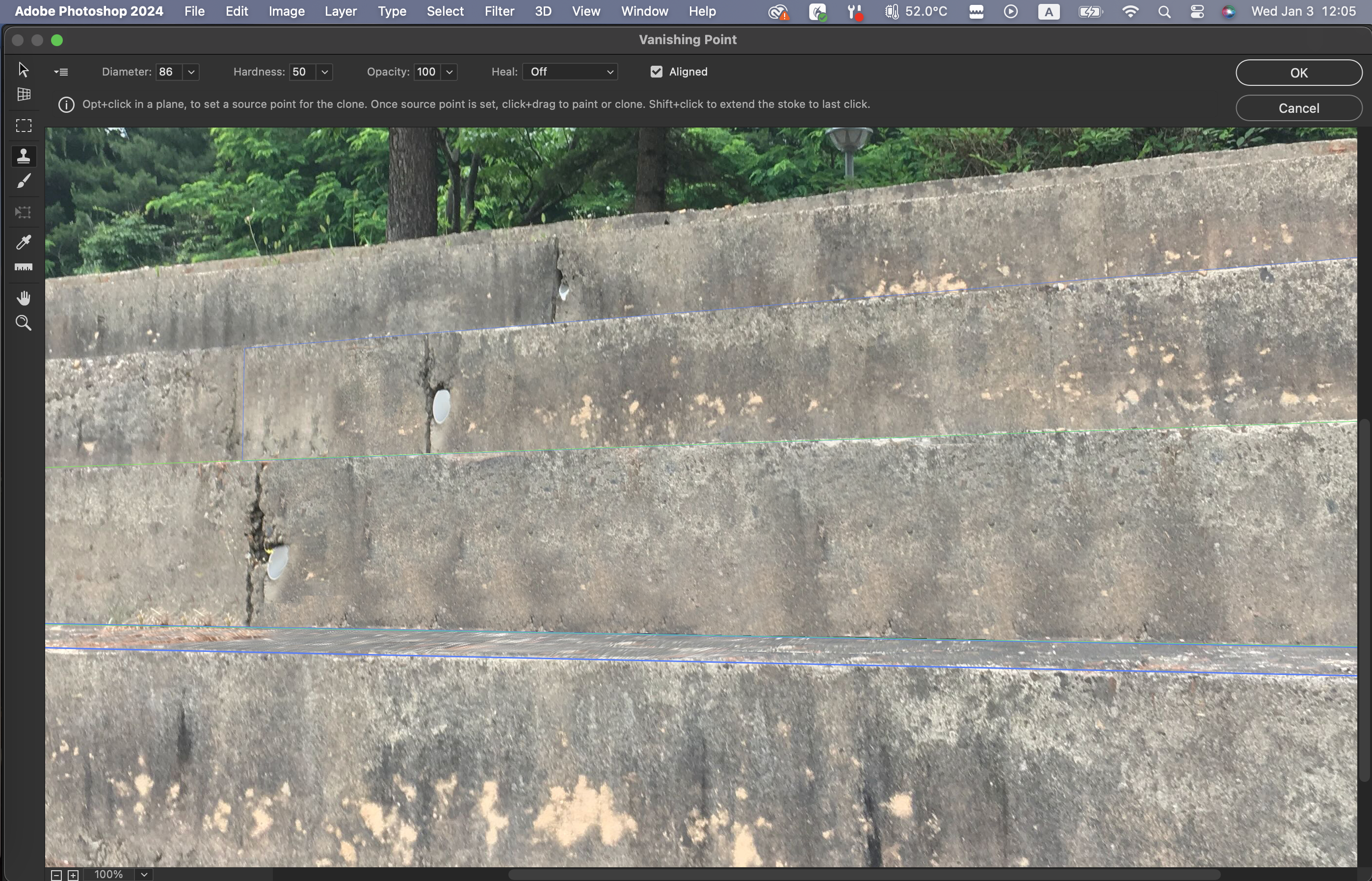Click the OK button
The width and height of the screenshot is (1372, 881).
tap(1298, 73)
